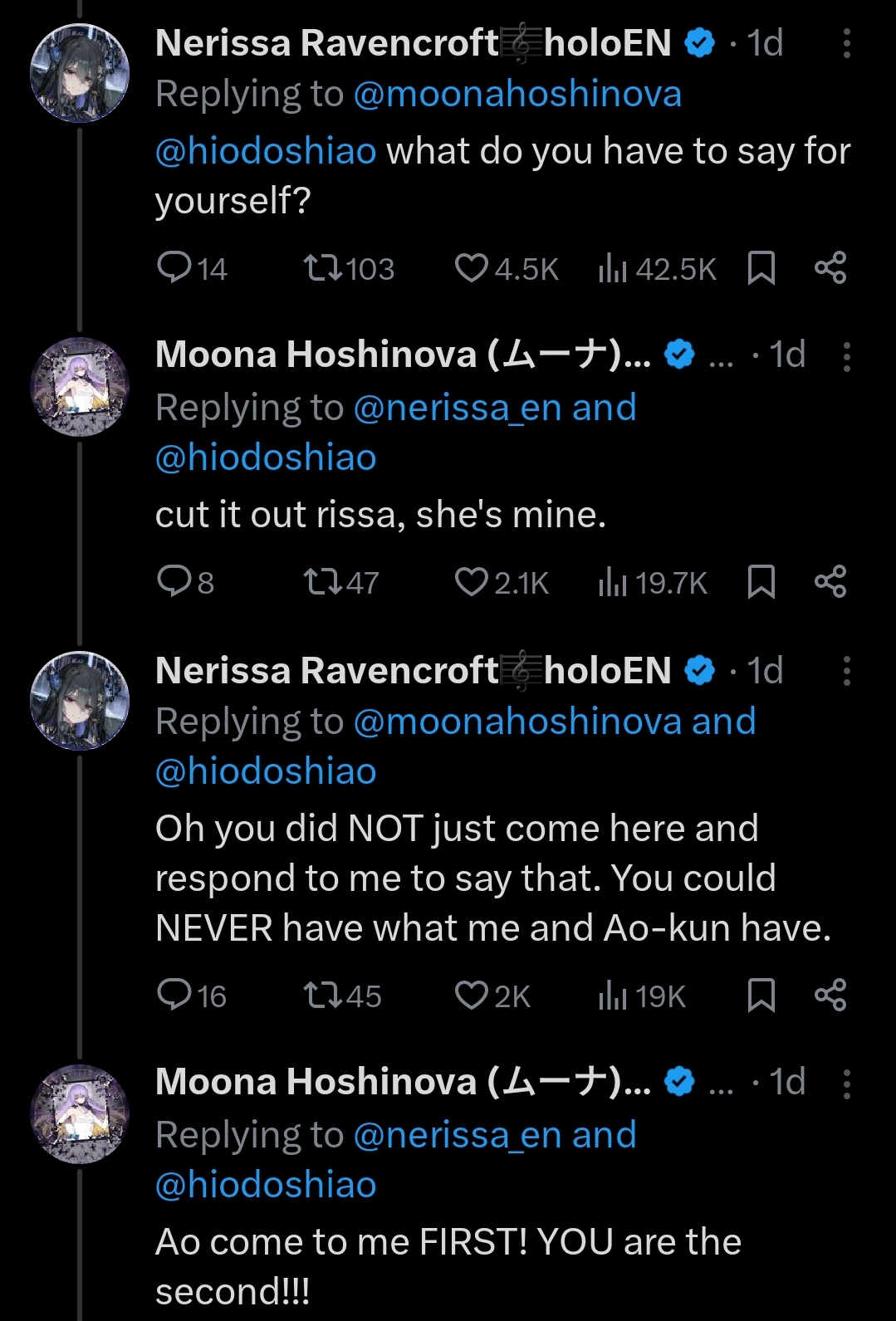Retweet Moona's tweet with 47 retweets
Image resolution: width=896 pixels, height=1321 pixels.
[x=322, y=582]
